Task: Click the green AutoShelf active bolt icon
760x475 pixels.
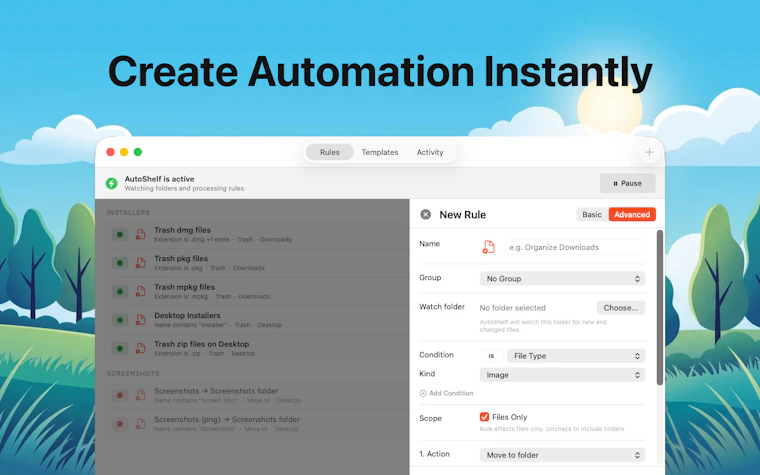Action: coord(111,183)
